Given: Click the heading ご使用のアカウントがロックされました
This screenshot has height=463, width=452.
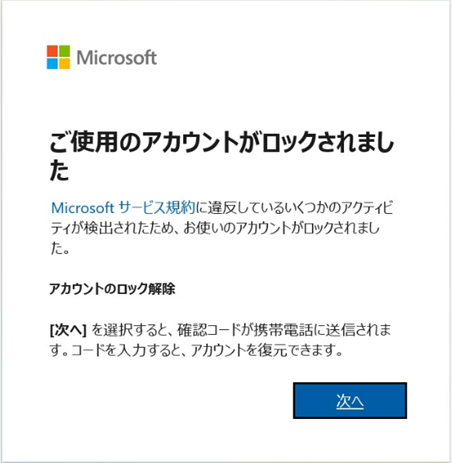Looking at the screenshot, I should pyautogui.click(x=222, y=157).
